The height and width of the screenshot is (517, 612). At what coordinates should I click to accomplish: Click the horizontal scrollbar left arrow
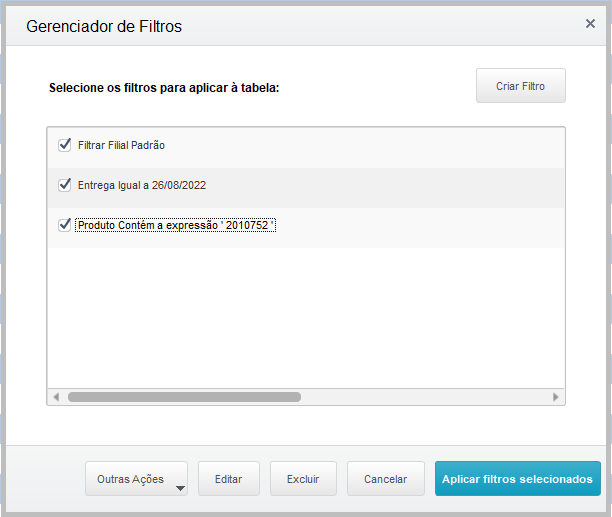[56, 397]
